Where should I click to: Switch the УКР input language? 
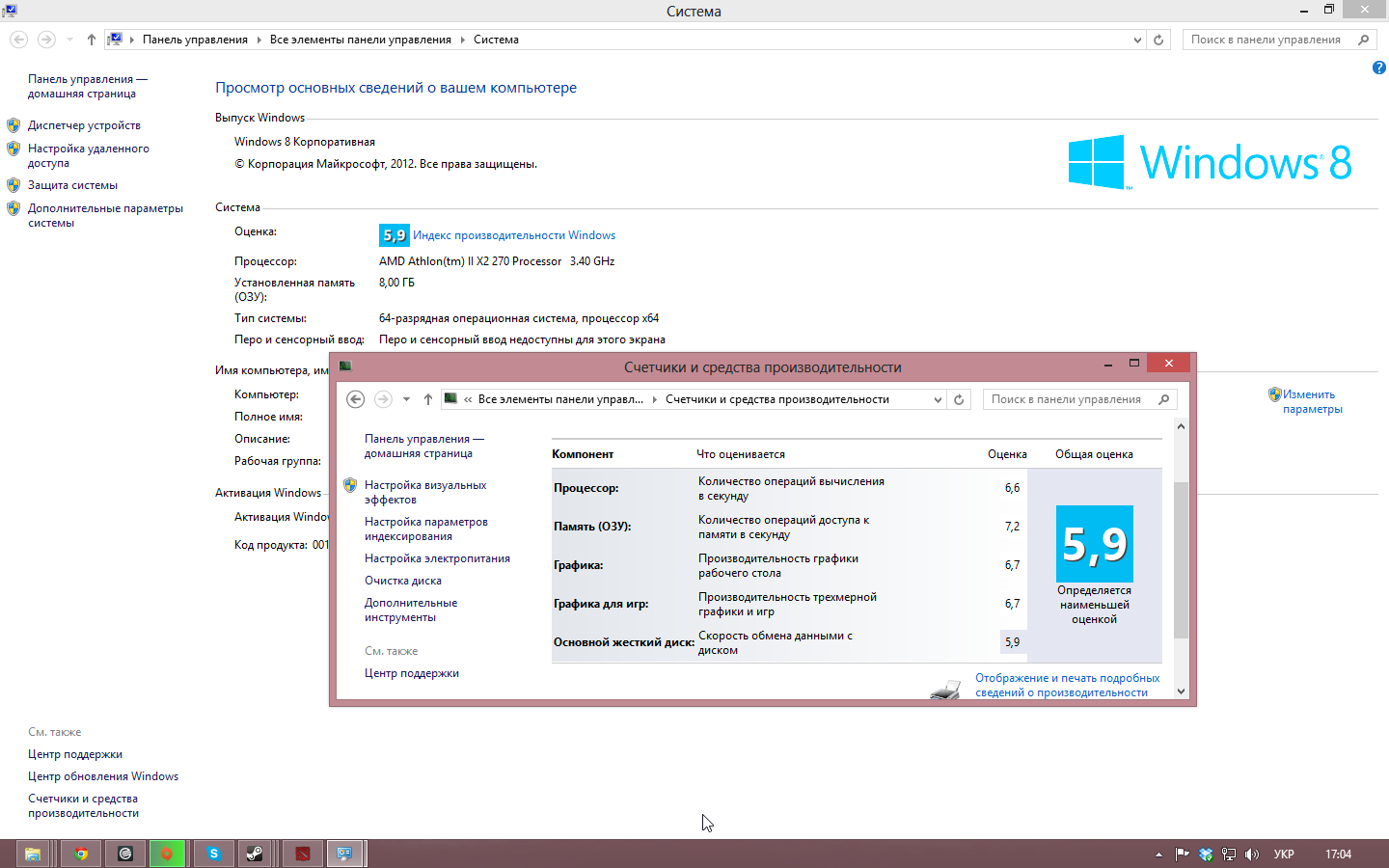(1284, 854)
